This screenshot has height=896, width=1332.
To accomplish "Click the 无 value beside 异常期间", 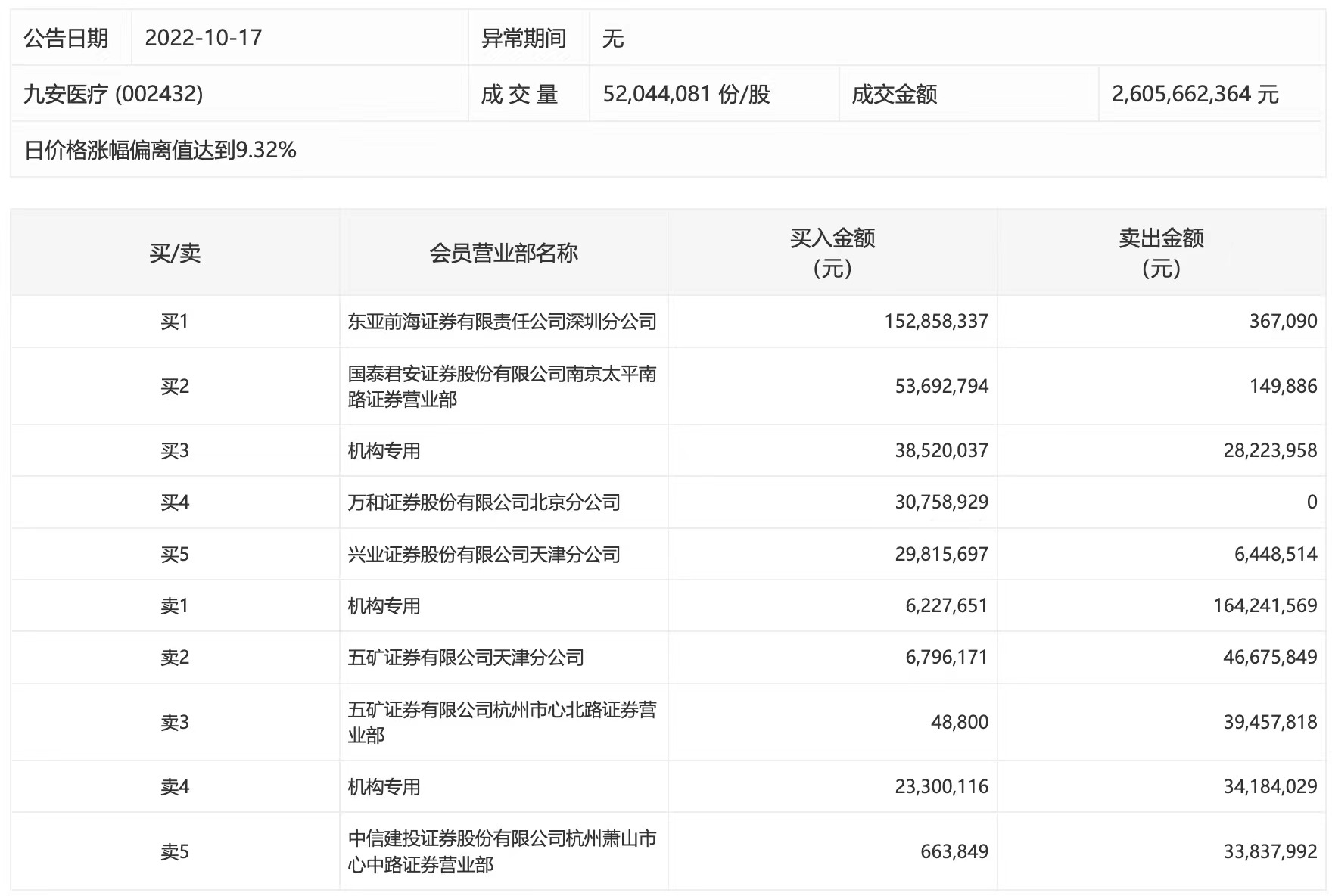I will click(x=613, y=38).
